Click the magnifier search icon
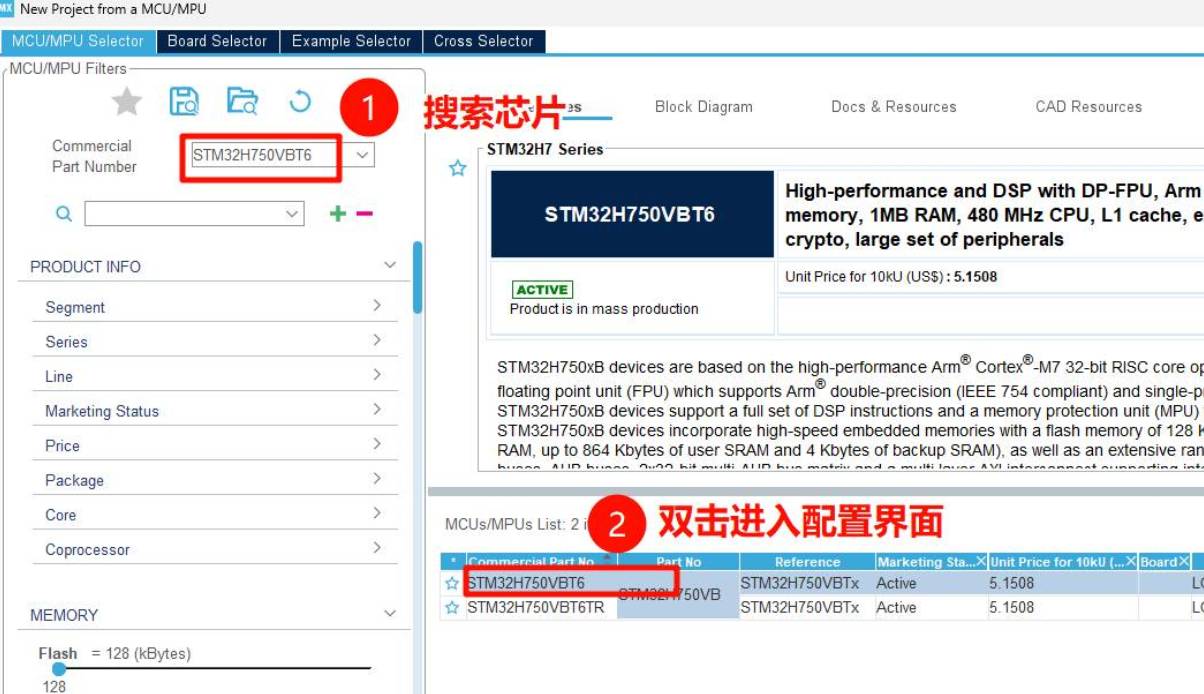 (64, 213)
